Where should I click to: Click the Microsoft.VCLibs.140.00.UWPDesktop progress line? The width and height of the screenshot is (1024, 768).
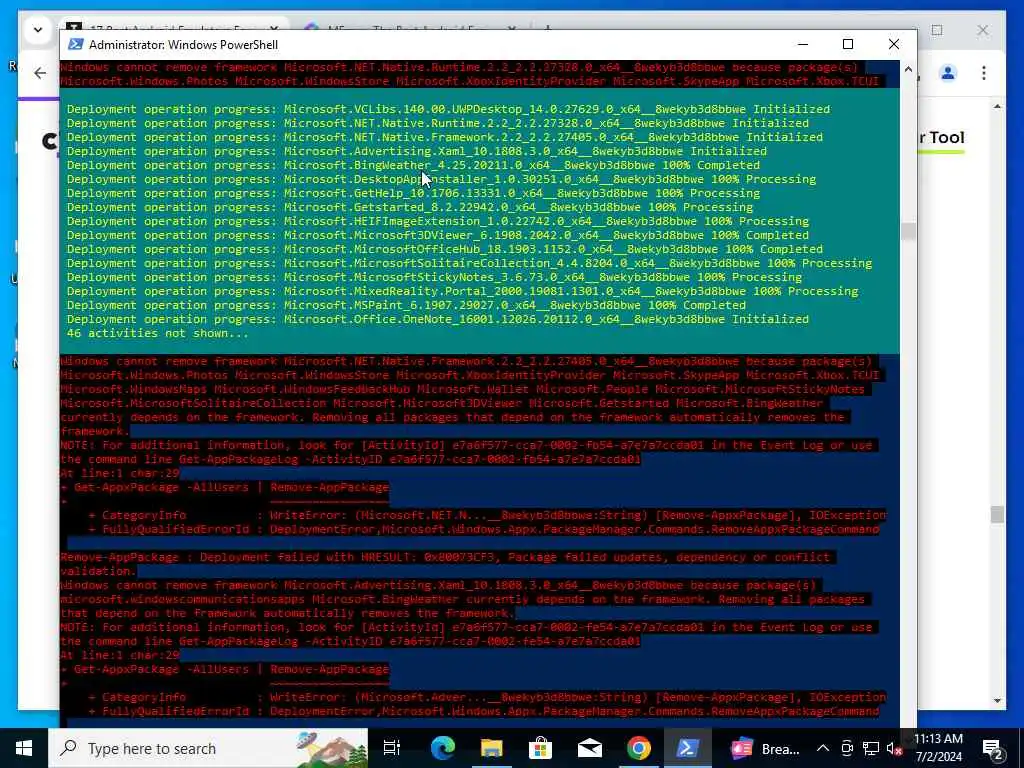(x=448, y=109)
